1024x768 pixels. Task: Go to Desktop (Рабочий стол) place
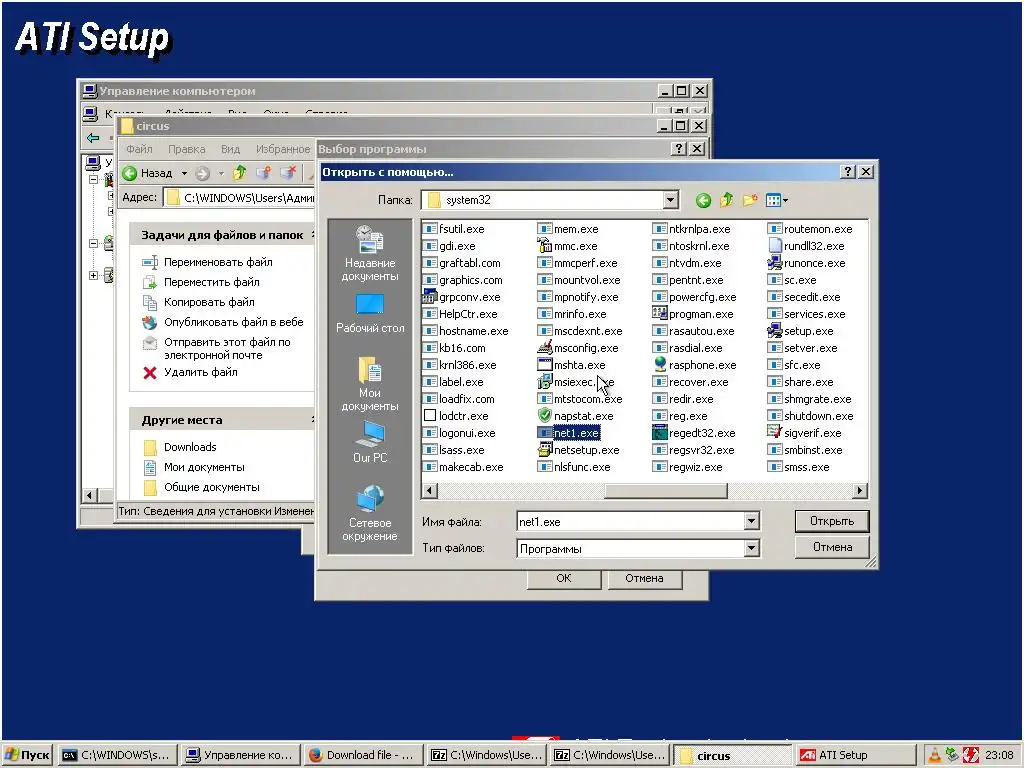tap(370, 313)
